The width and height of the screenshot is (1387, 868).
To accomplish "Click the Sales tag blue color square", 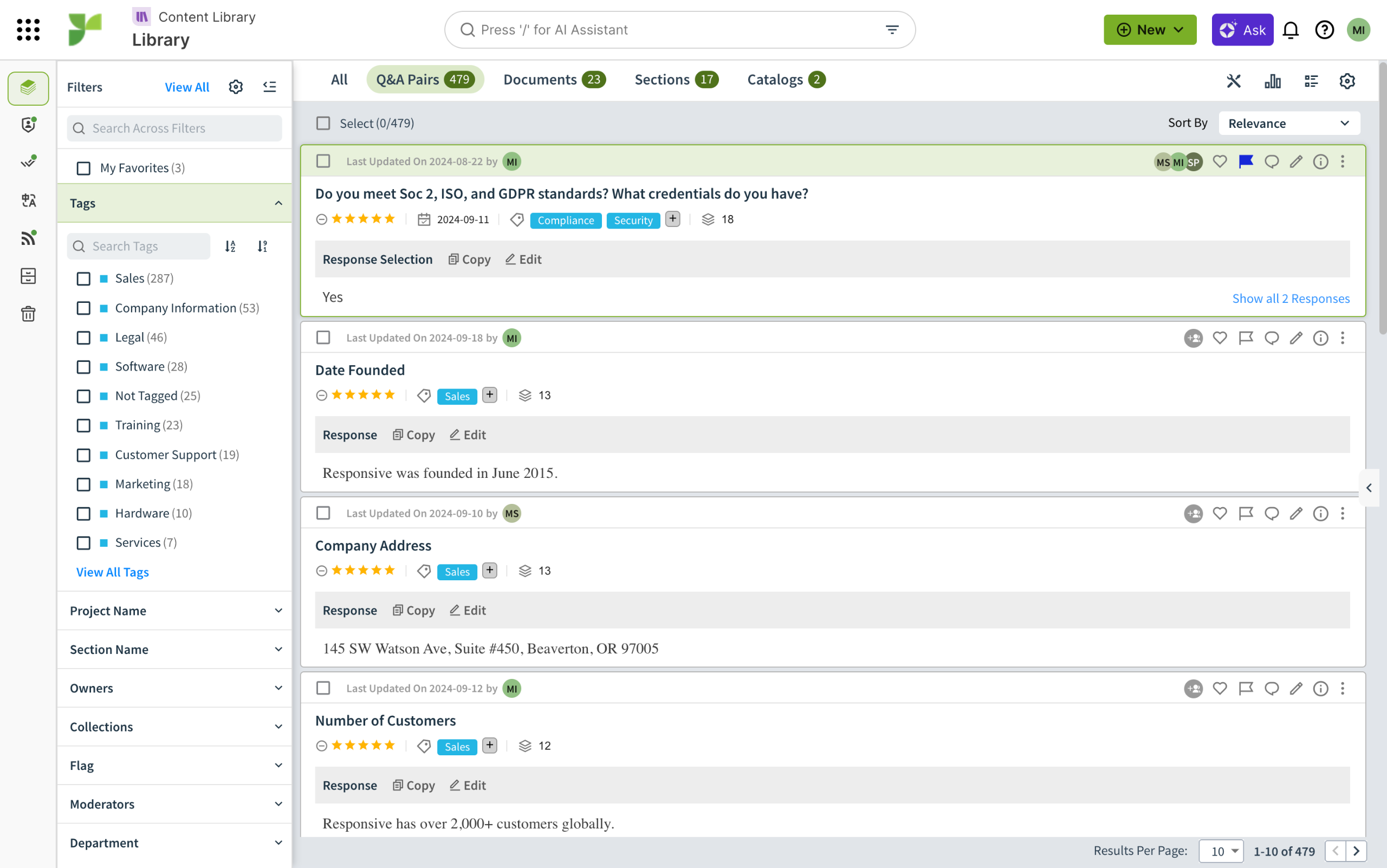I will coord(104,279).
